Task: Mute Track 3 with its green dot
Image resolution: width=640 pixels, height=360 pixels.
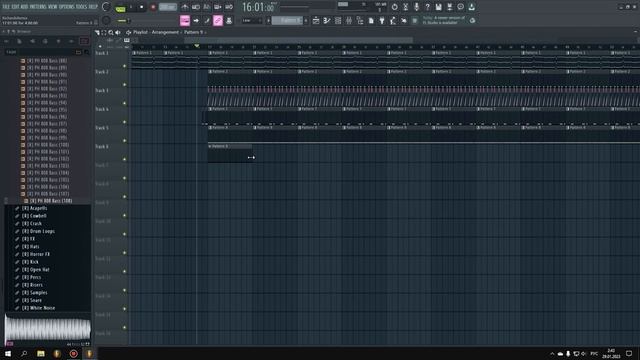Action: coord(124,103)
